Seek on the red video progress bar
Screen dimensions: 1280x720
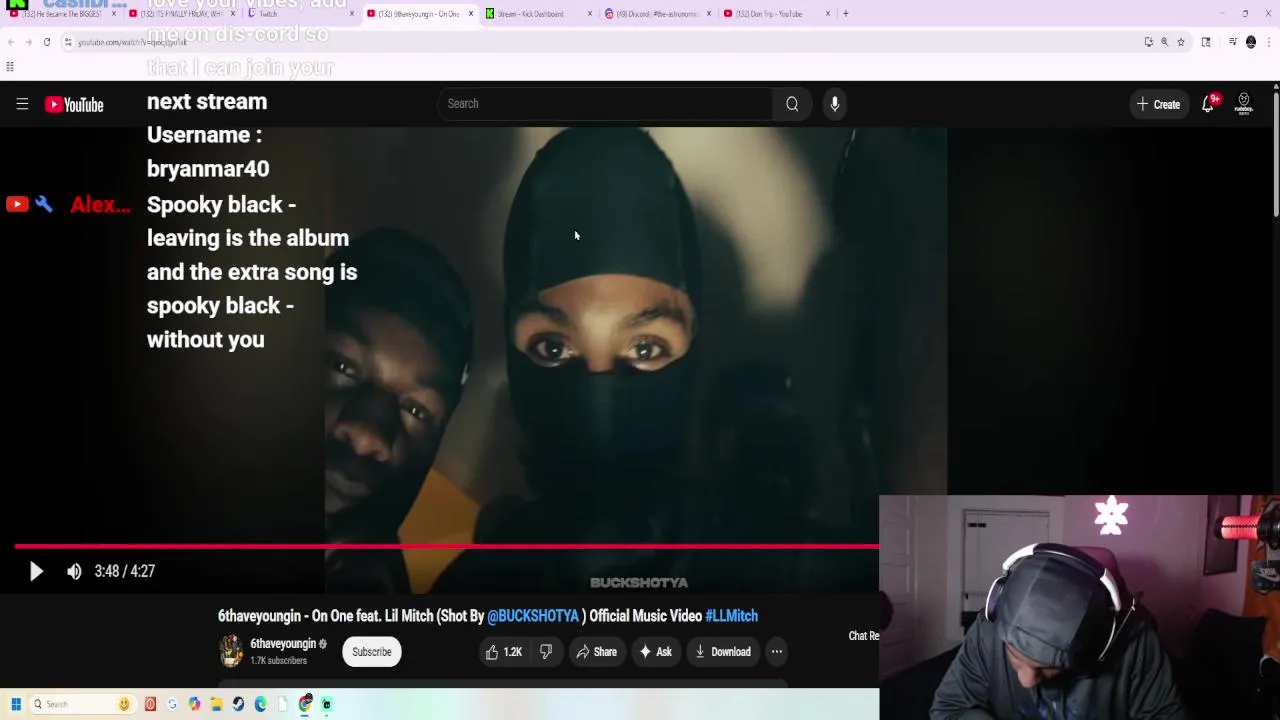[447, 546]
